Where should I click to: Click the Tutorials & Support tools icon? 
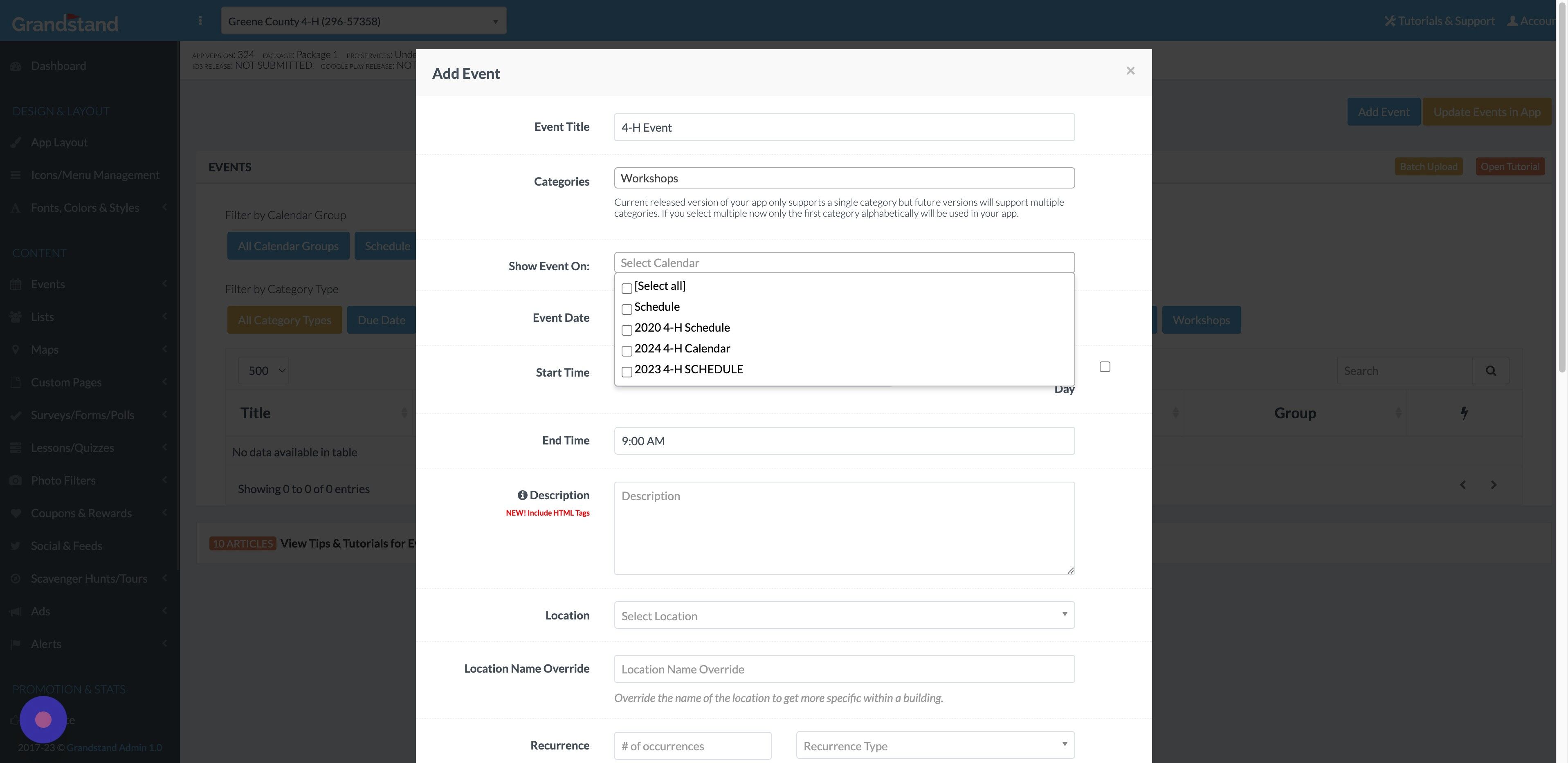(x=1390, y=21)
